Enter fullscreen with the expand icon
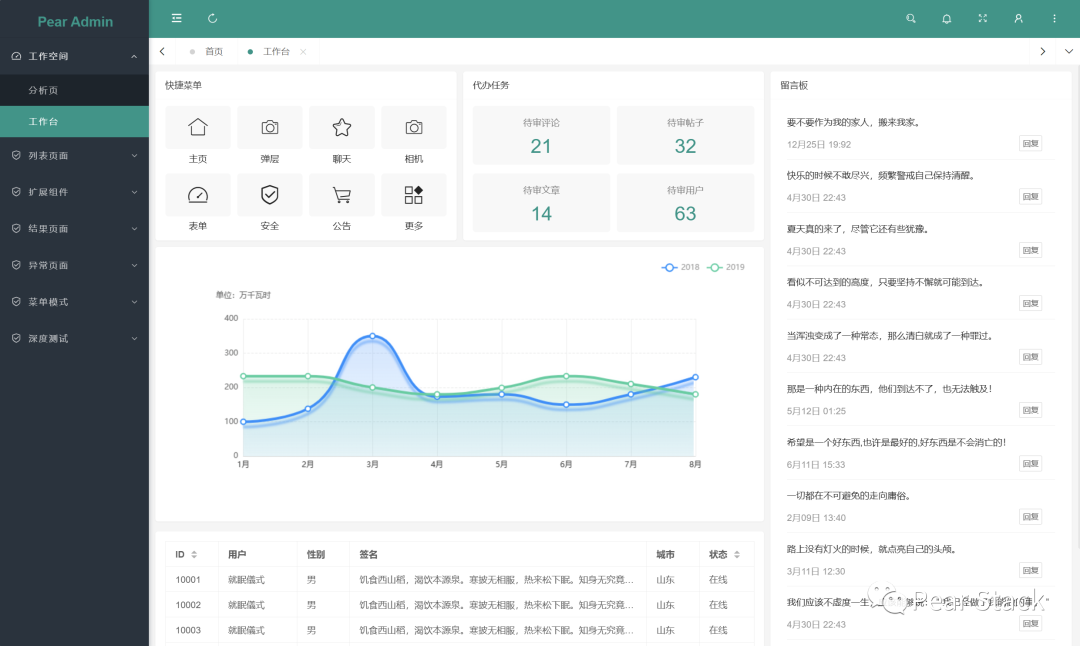Screen dimensions: 1080x646 pos(982,19)
